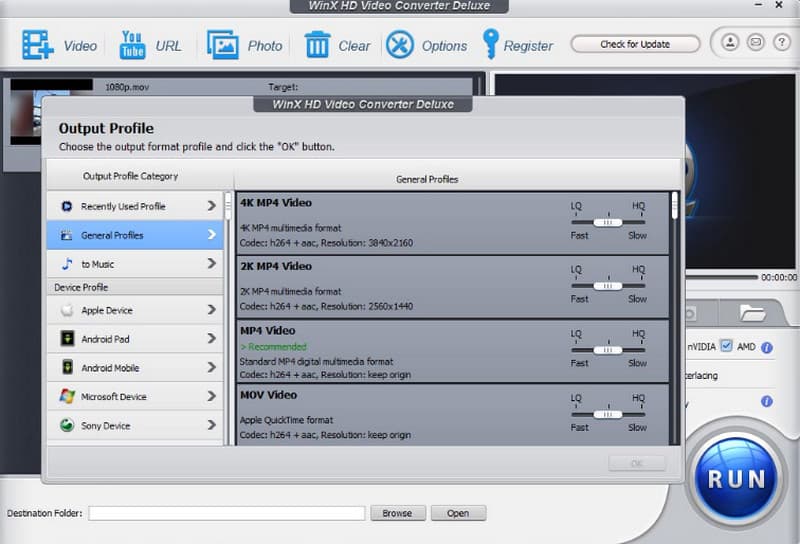Expand Recently Used Profile arrow
Screen dimensions: 800x544
click(212, 206)
